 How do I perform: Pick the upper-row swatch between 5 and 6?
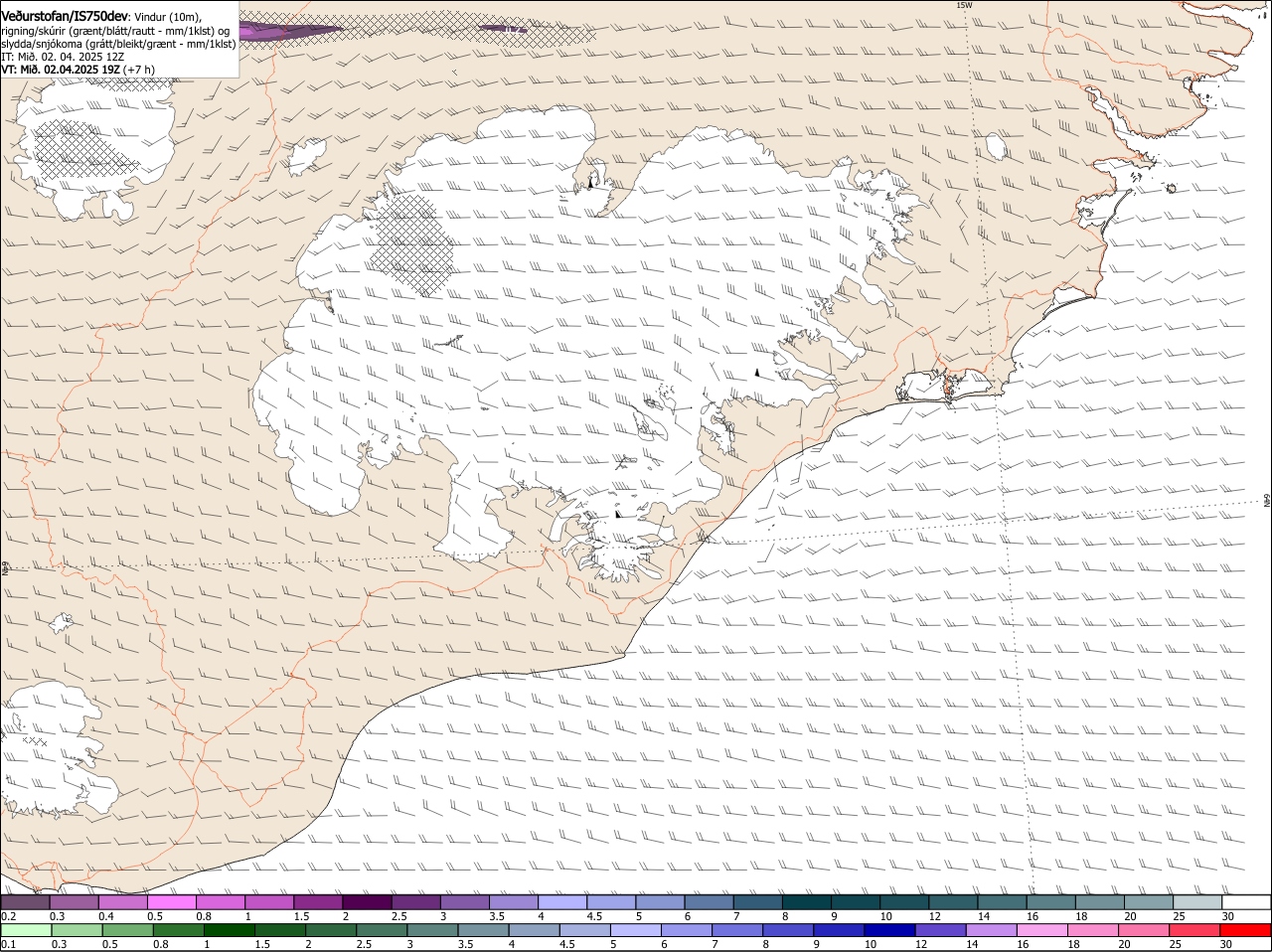pos(660,902)
